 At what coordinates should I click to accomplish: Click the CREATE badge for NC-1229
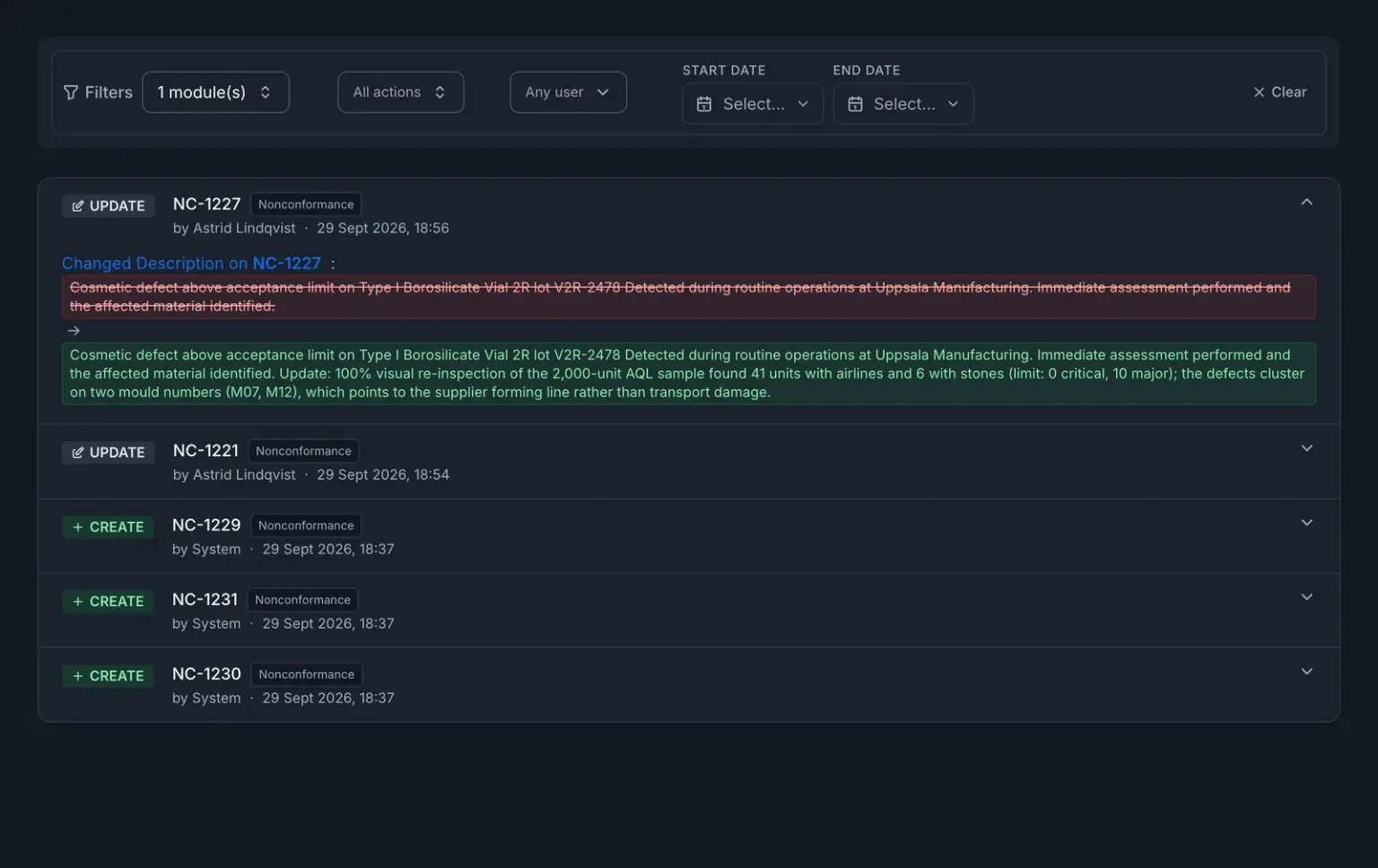click(x=109, y=527)
